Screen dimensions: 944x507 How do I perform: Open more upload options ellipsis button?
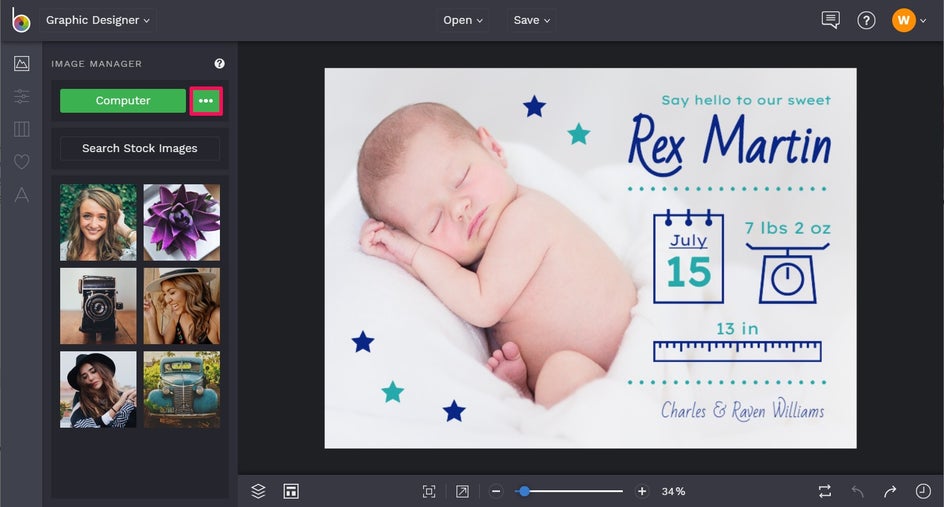pos(206,101)
